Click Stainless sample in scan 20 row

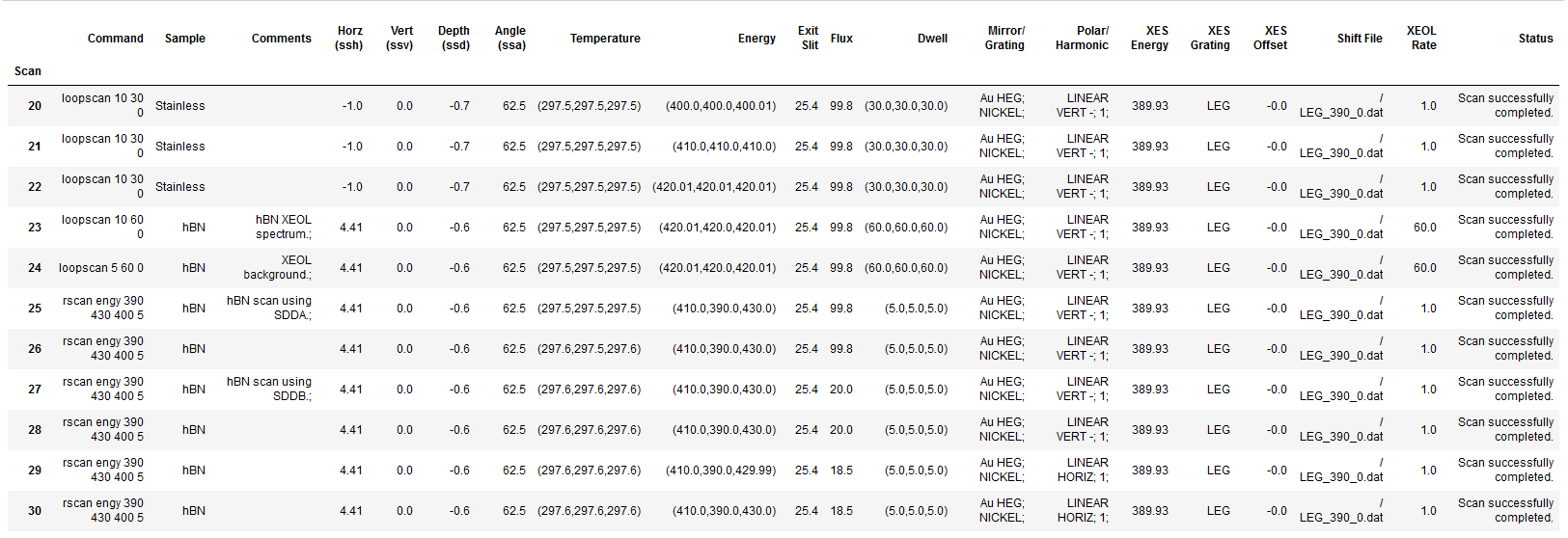[180, 106]
